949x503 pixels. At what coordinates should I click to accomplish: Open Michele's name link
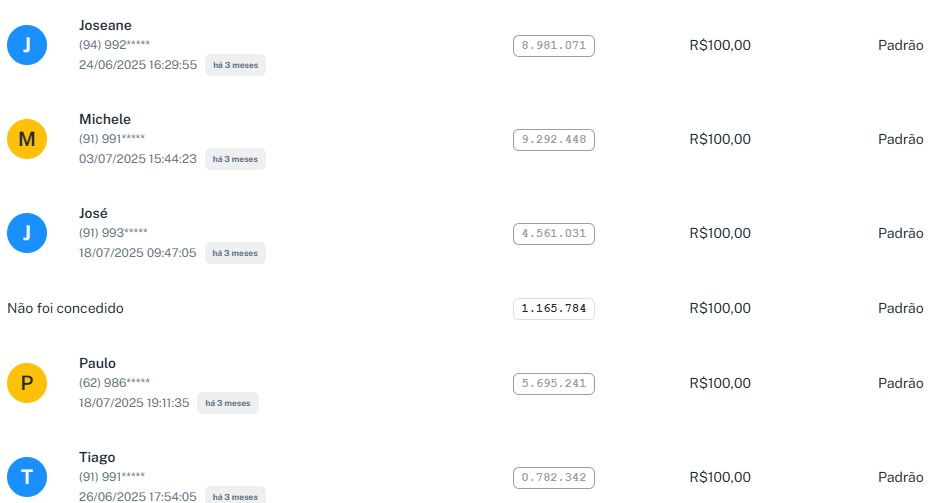coord(105,119)
